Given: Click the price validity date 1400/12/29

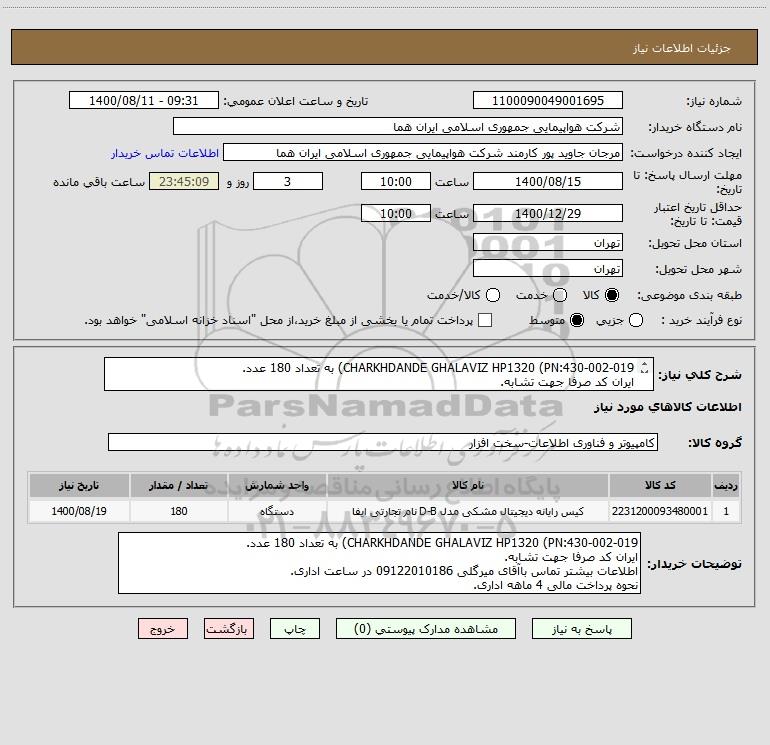Looking at the screenshot, I should [x=548, y=213].
